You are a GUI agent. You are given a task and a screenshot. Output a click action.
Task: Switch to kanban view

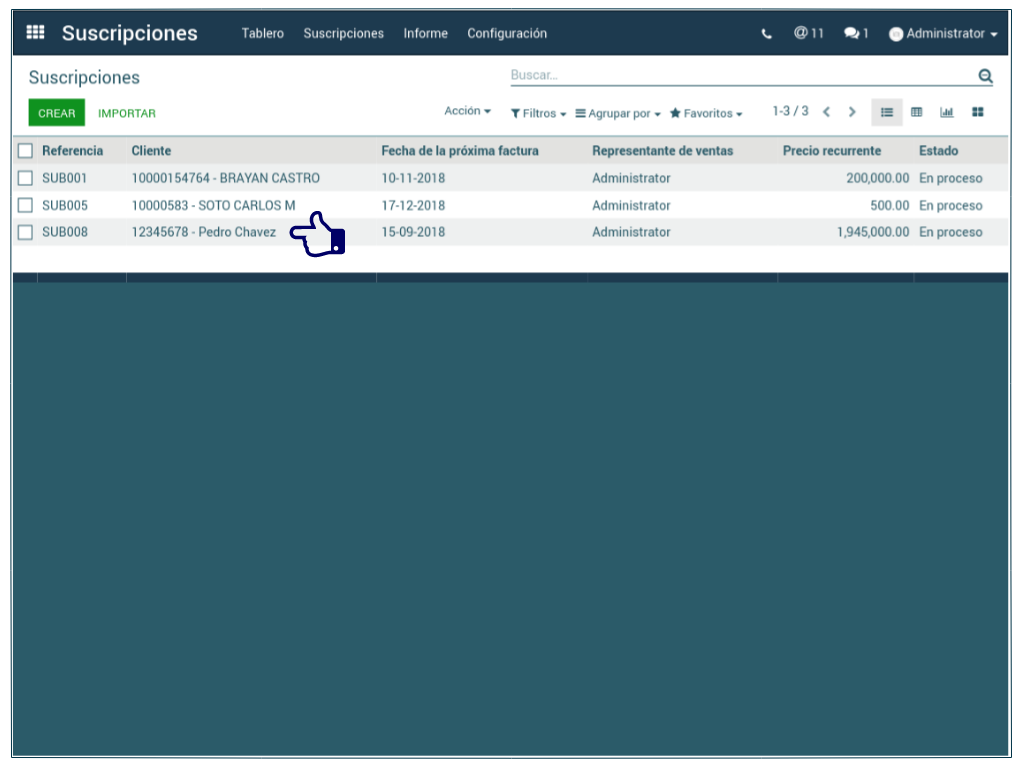point(978,112)
